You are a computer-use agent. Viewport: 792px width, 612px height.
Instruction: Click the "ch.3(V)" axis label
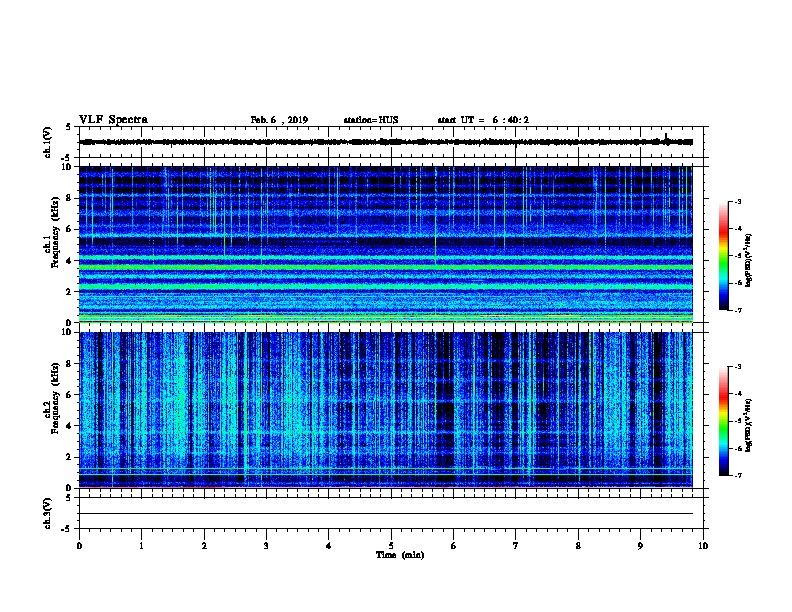click(x=48, y=513)
